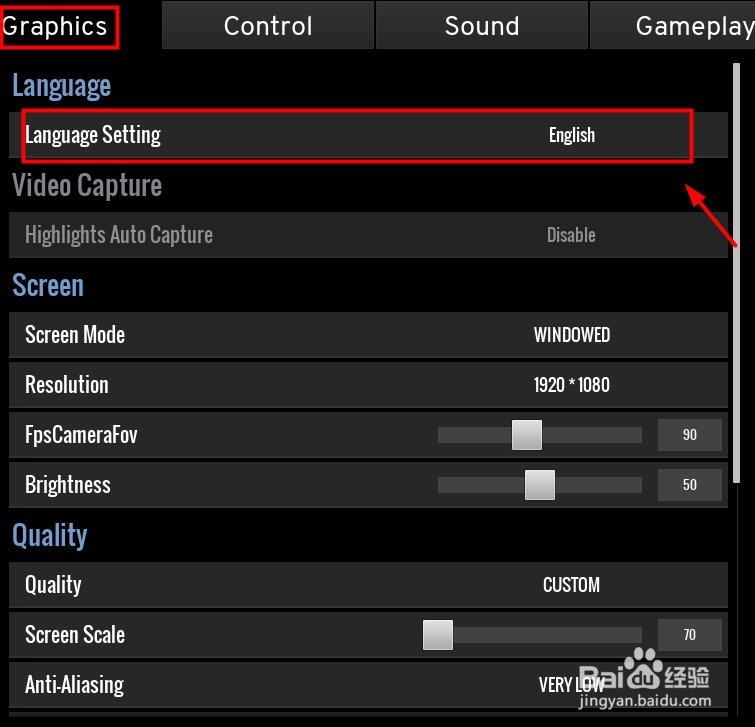The image size is (755, 727).
Task: Click the Language Setting label
Action: 93,135
